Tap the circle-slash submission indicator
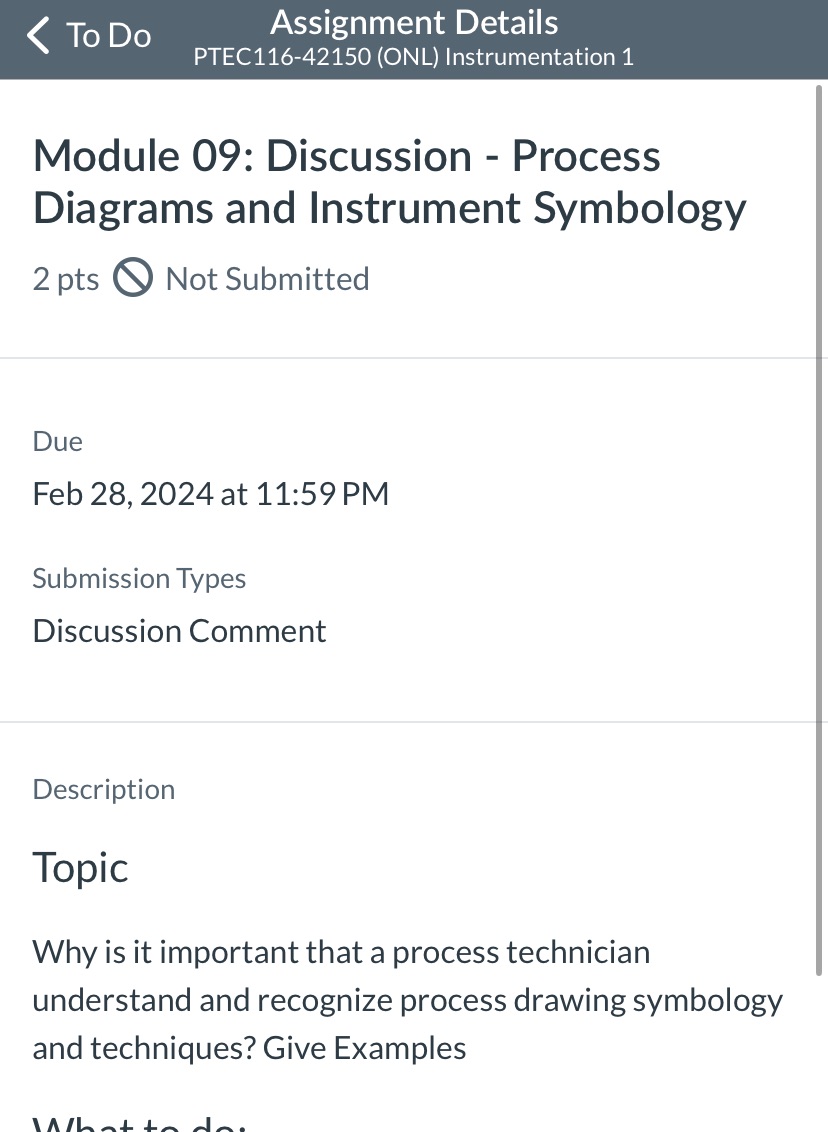The image size is (828, 1132). click(x=131, y=278)
